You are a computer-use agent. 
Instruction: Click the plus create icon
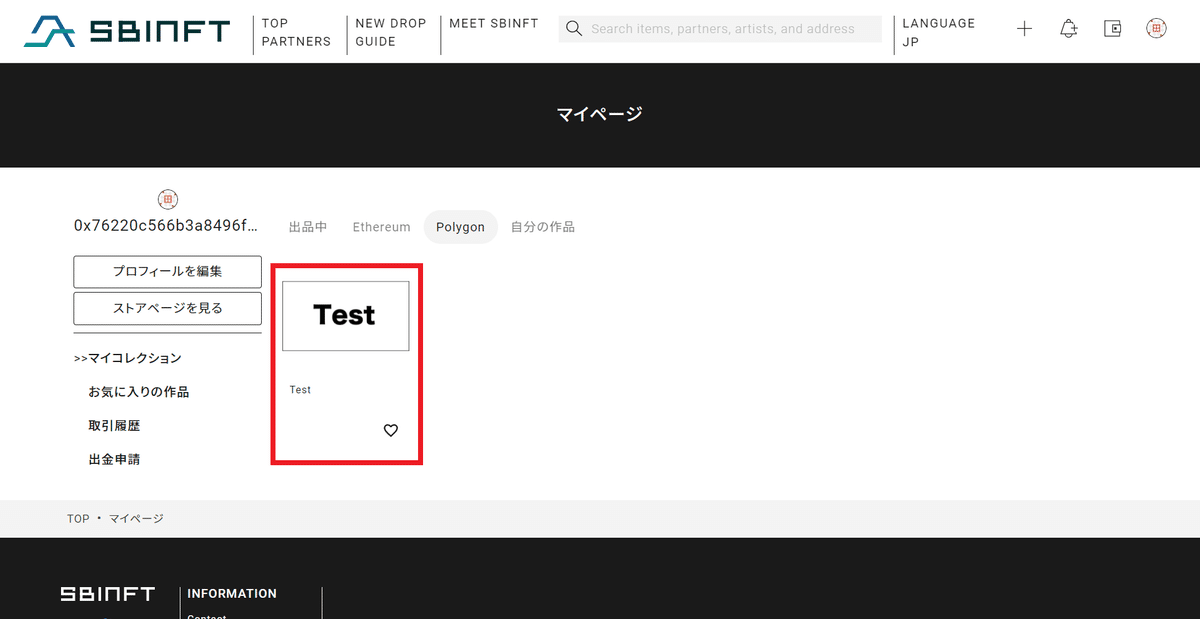click(x=1024, y=29)
